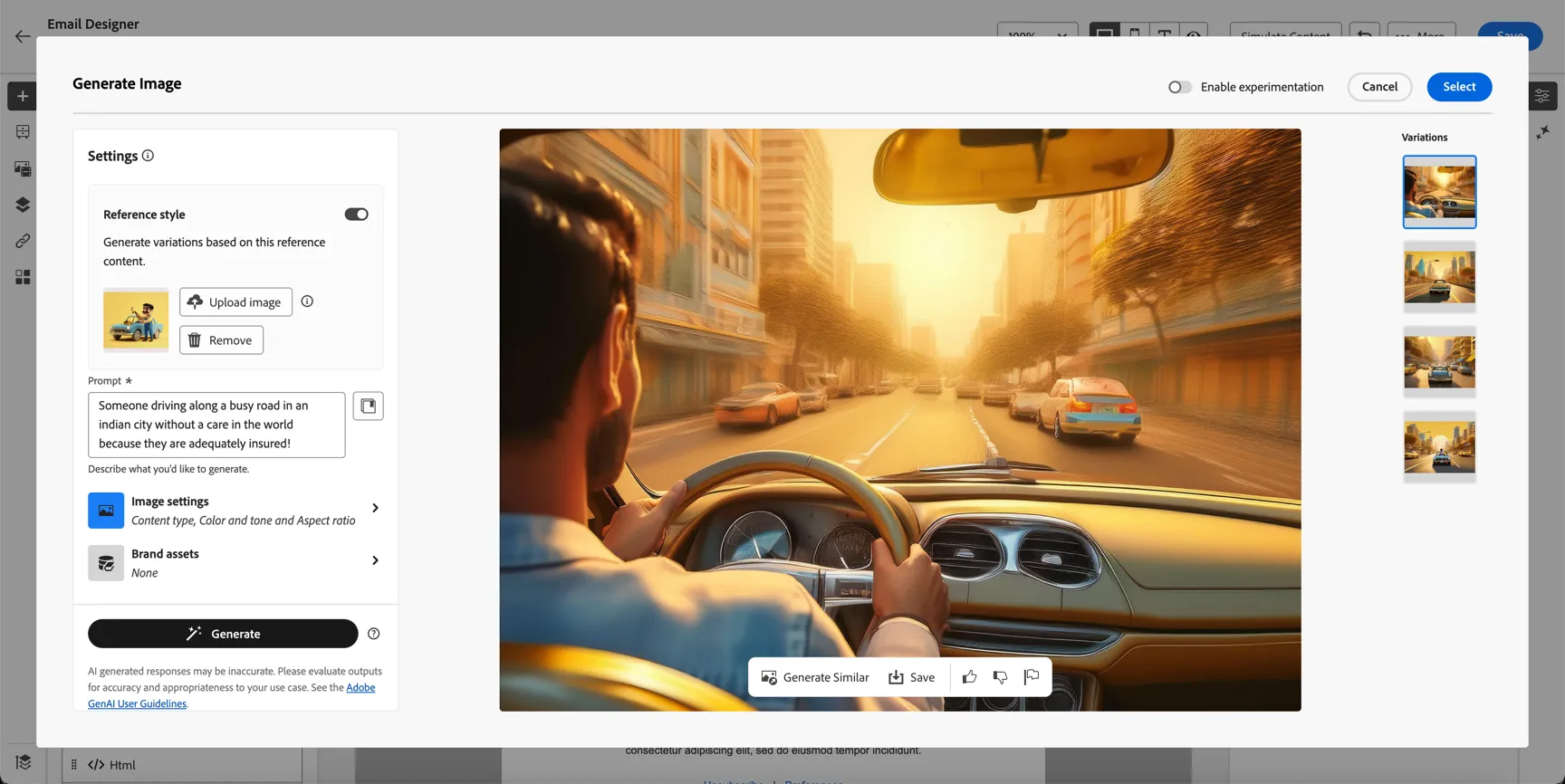Open the prompt library icon
Screen dimensions: 1565x784
pyautogui.click(x=368, y=406)
